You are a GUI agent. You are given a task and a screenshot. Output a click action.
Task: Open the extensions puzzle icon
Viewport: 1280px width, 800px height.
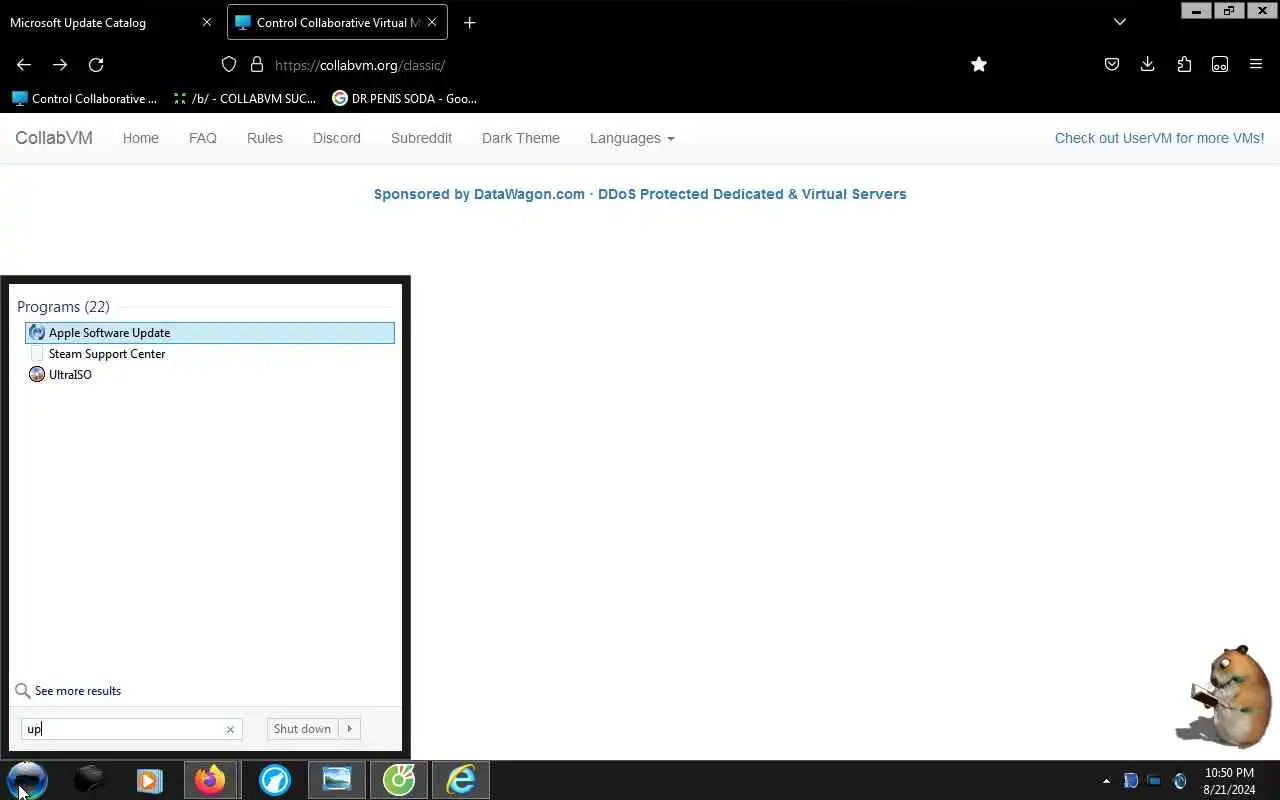coord(1184,64)
